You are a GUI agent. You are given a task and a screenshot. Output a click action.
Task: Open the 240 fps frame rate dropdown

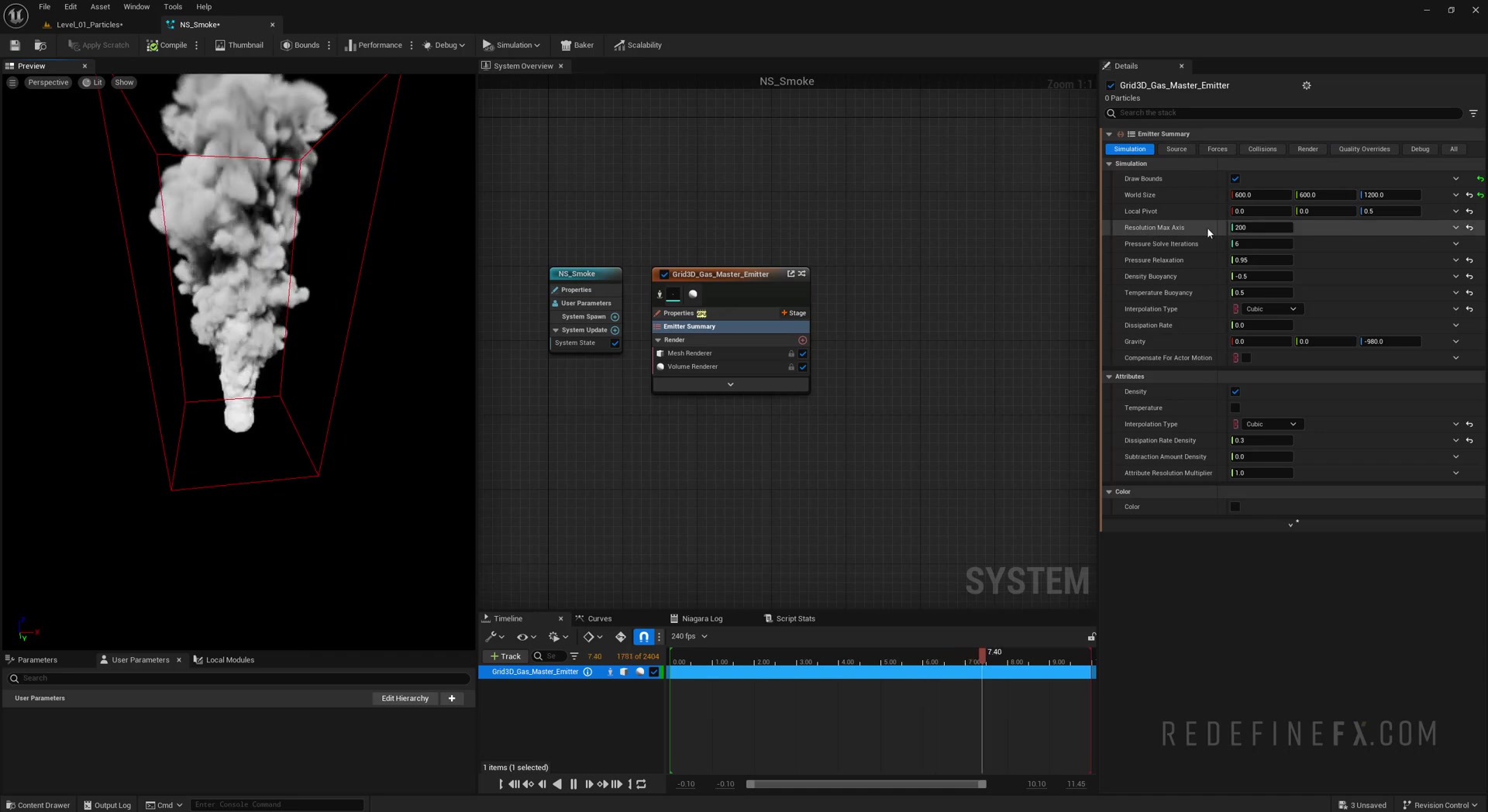pos(689,637)
